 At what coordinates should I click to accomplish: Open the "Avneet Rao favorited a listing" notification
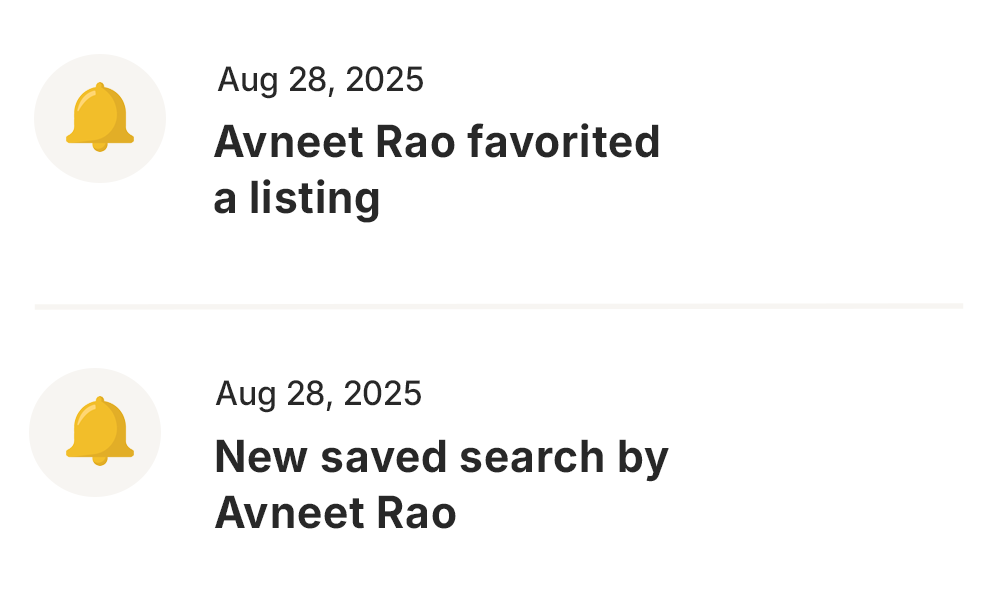click(x=437, y=170)
